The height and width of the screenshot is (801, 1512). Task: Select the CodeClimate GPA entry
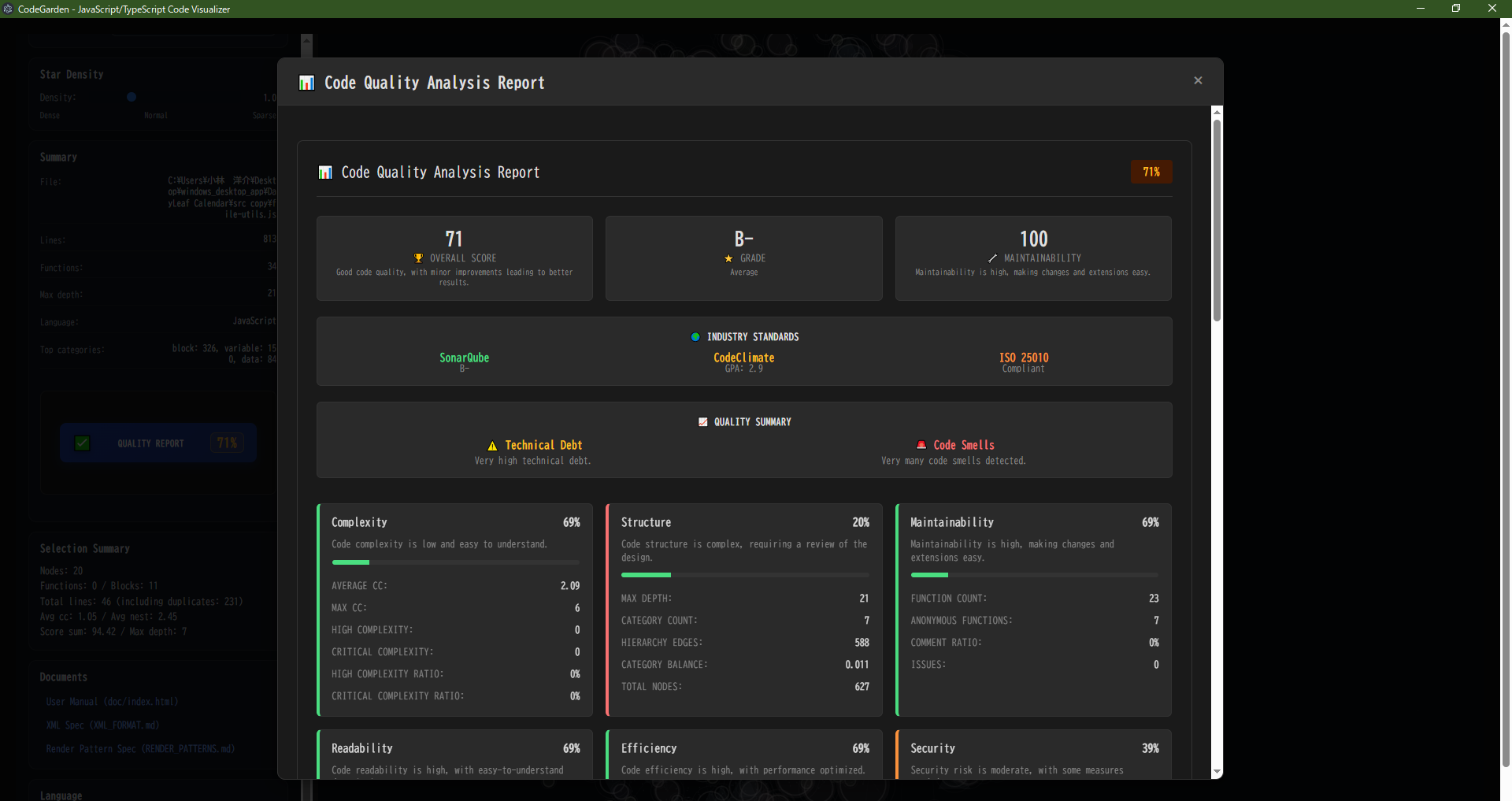coord(743,362)
